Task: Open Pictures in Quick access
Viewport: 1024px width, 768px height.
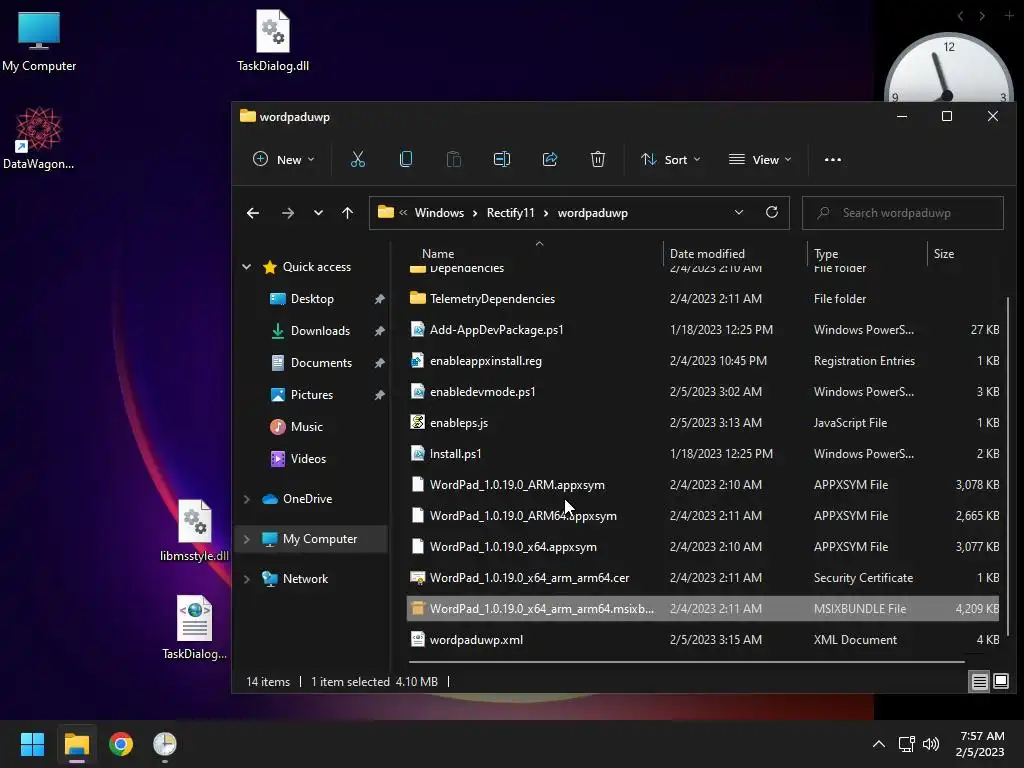Action: coord(312,394)
